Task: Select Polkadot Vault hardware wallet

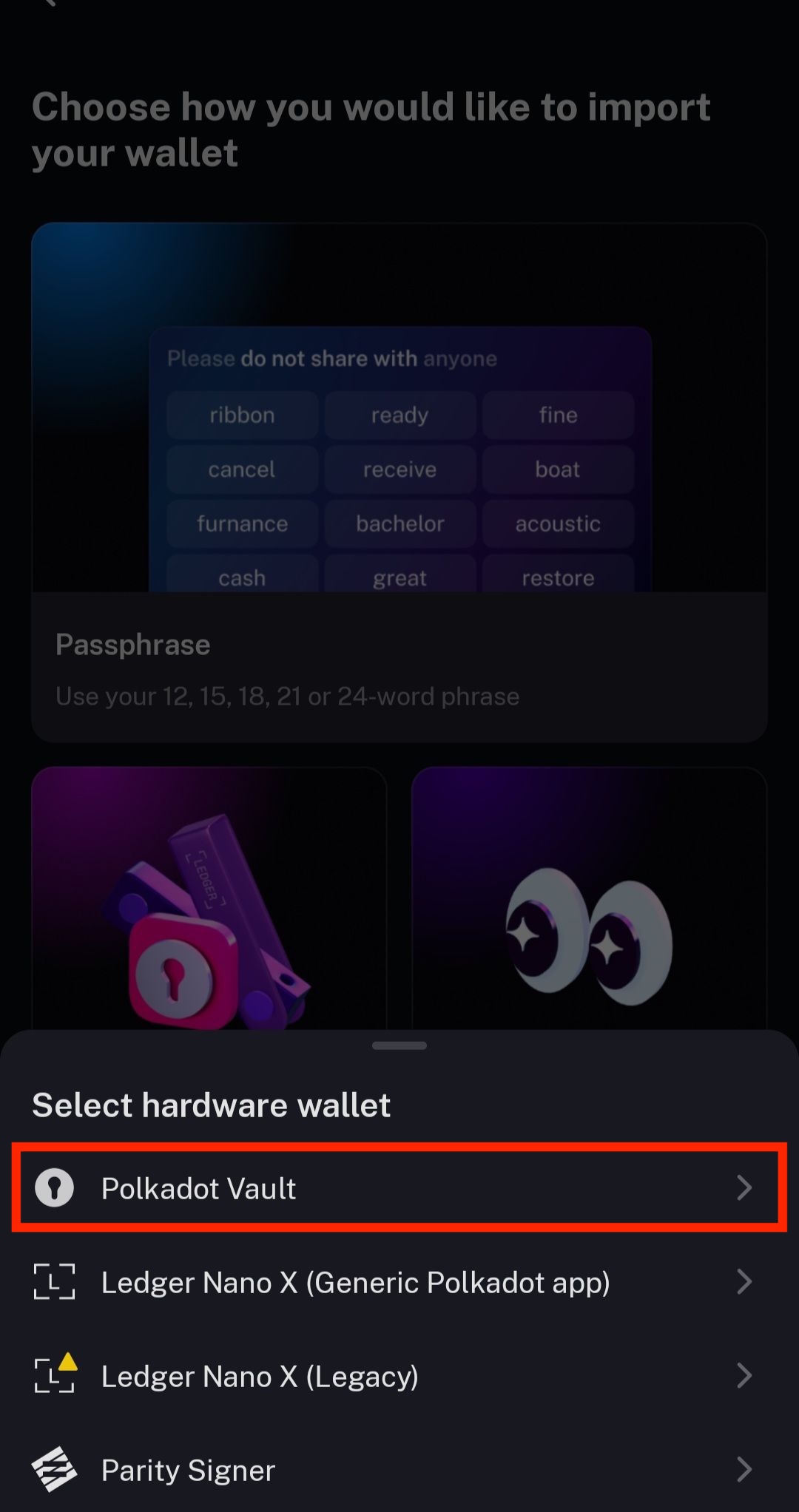Action: pyautogui.click(x=399, y=1188)
